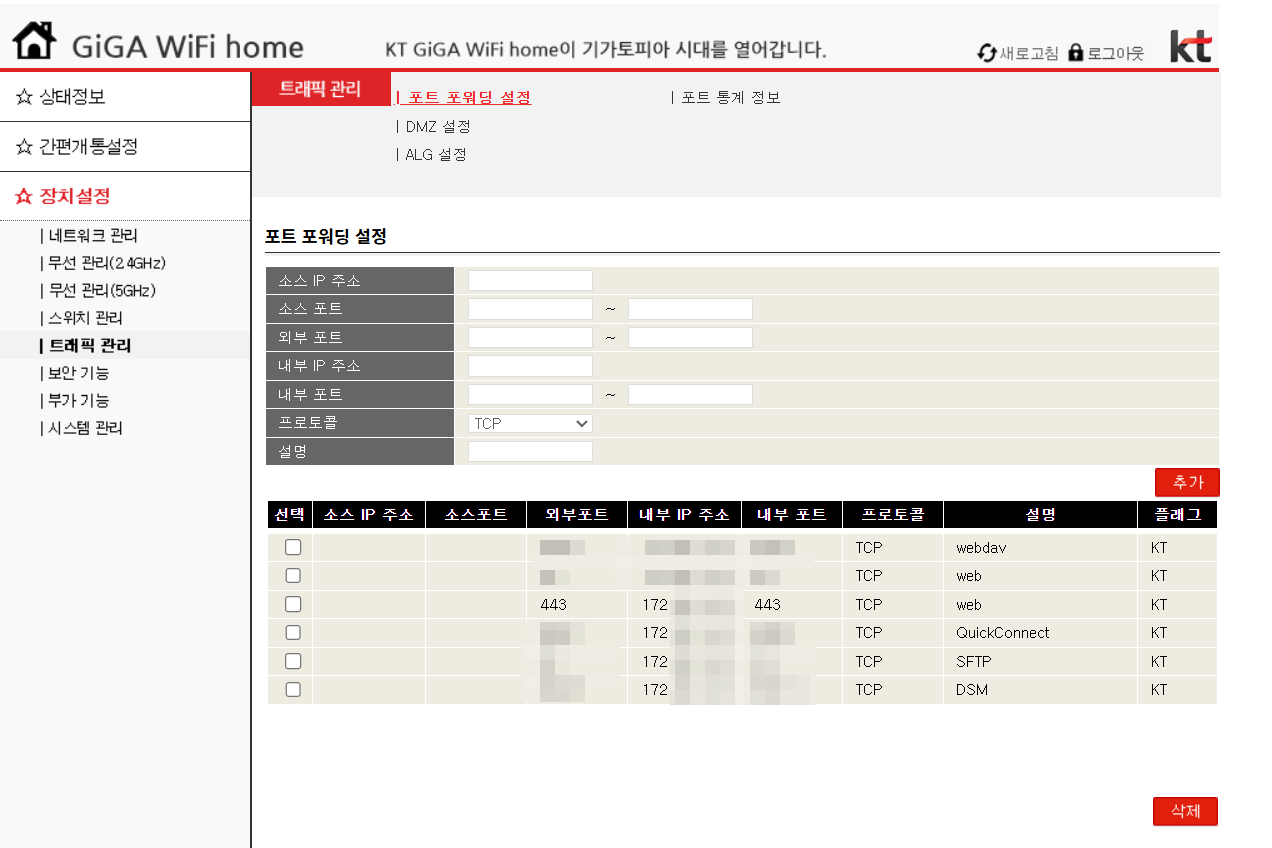Click the KT logo
This screenshot has height=848, width=1272.
(x=1191, y=48)
